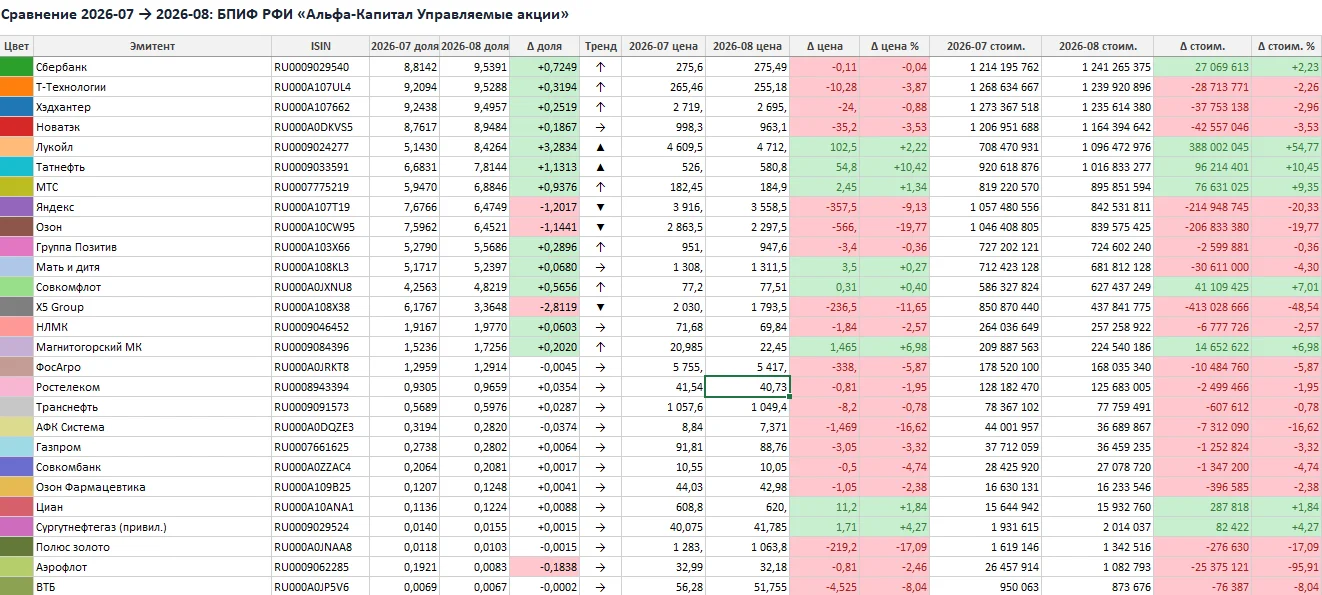Select the Эмитент column header
The width and height of the screenshot is (1322, 595).
pyautogui.click(x=152, y=46)
